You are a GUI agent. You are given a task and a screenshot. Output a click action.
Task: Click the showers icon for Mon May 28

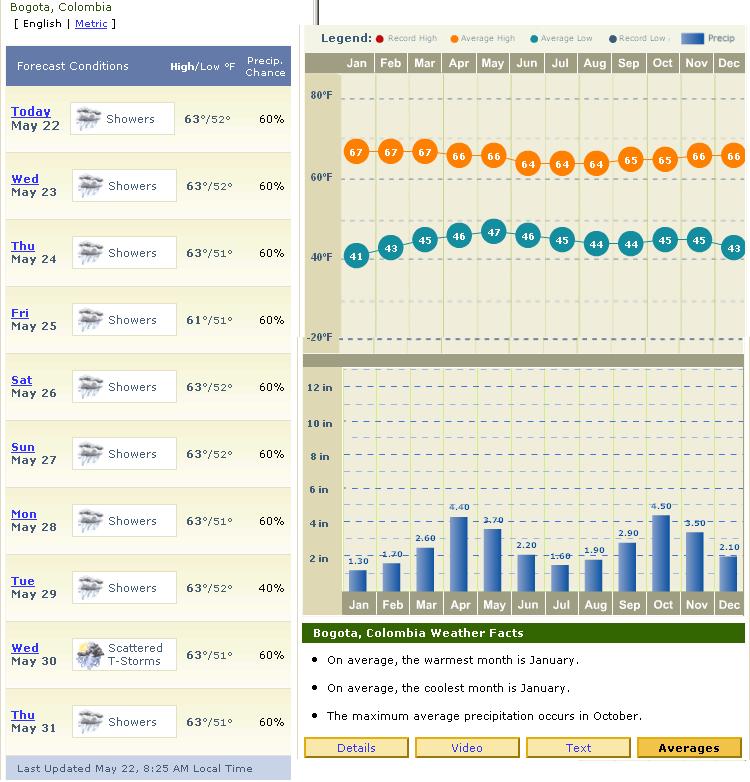point(90,521)
